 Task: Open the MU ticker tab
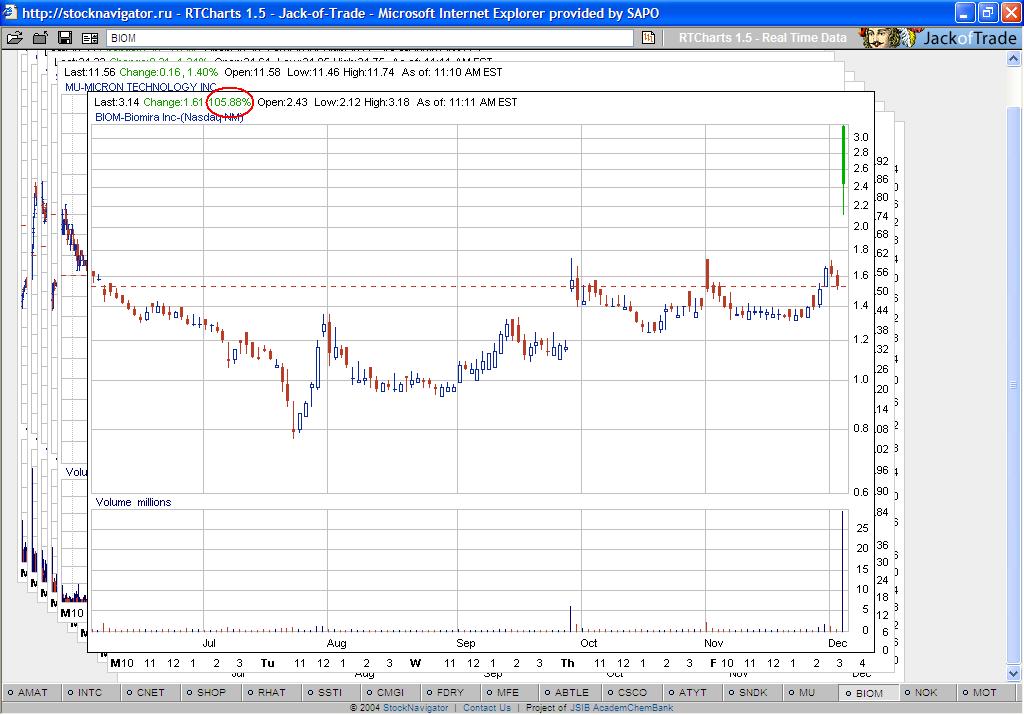(x=807, y=692)
